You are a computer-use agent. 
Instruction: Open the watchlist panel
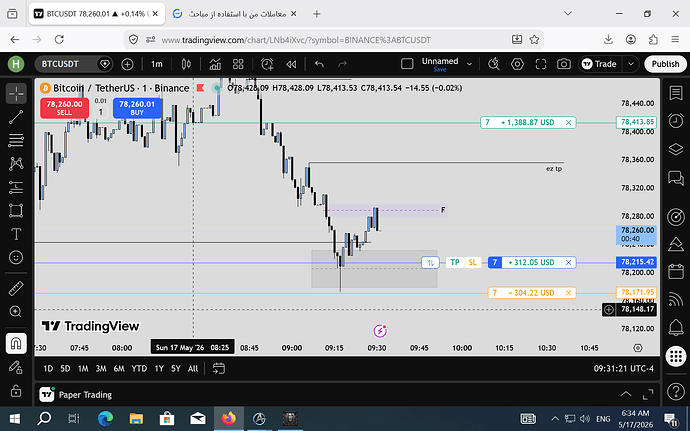(x=675, y=93)
